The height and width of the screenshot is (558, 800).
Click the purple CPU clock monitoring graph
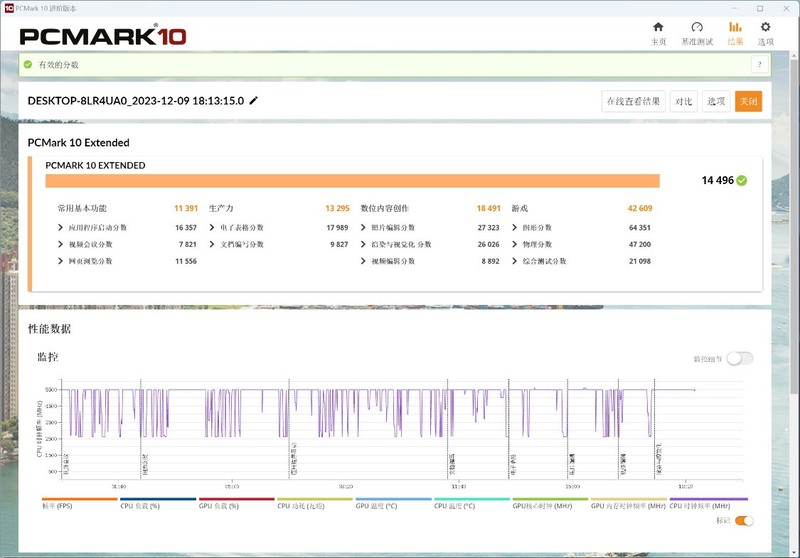click(402, 428)
